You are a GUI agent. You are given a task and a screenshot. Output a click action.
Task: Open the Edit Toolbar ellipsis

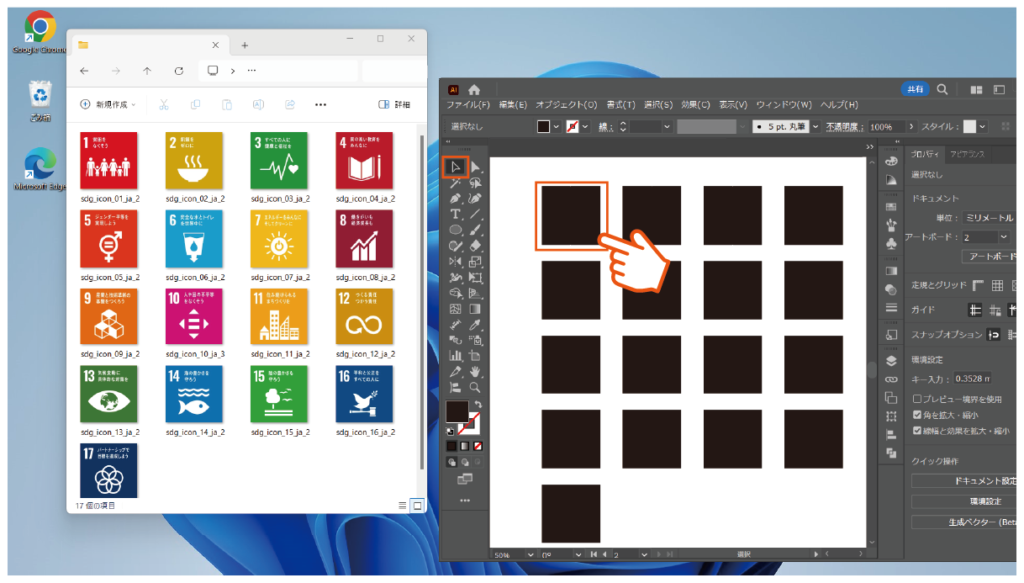pos(465,501)
